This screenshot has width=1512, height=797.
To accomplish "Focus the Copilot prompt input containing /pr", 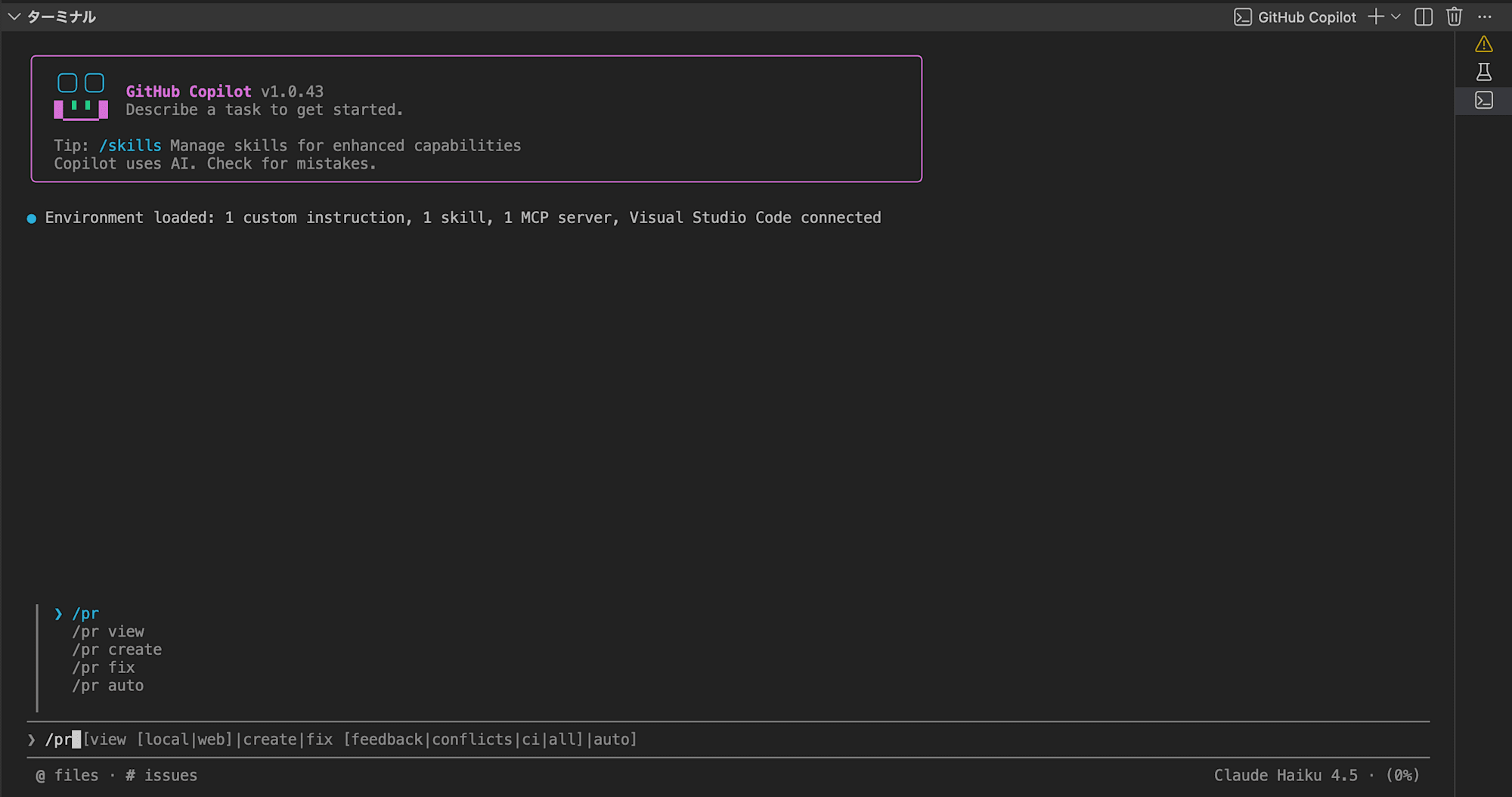I will coord(728,740).
